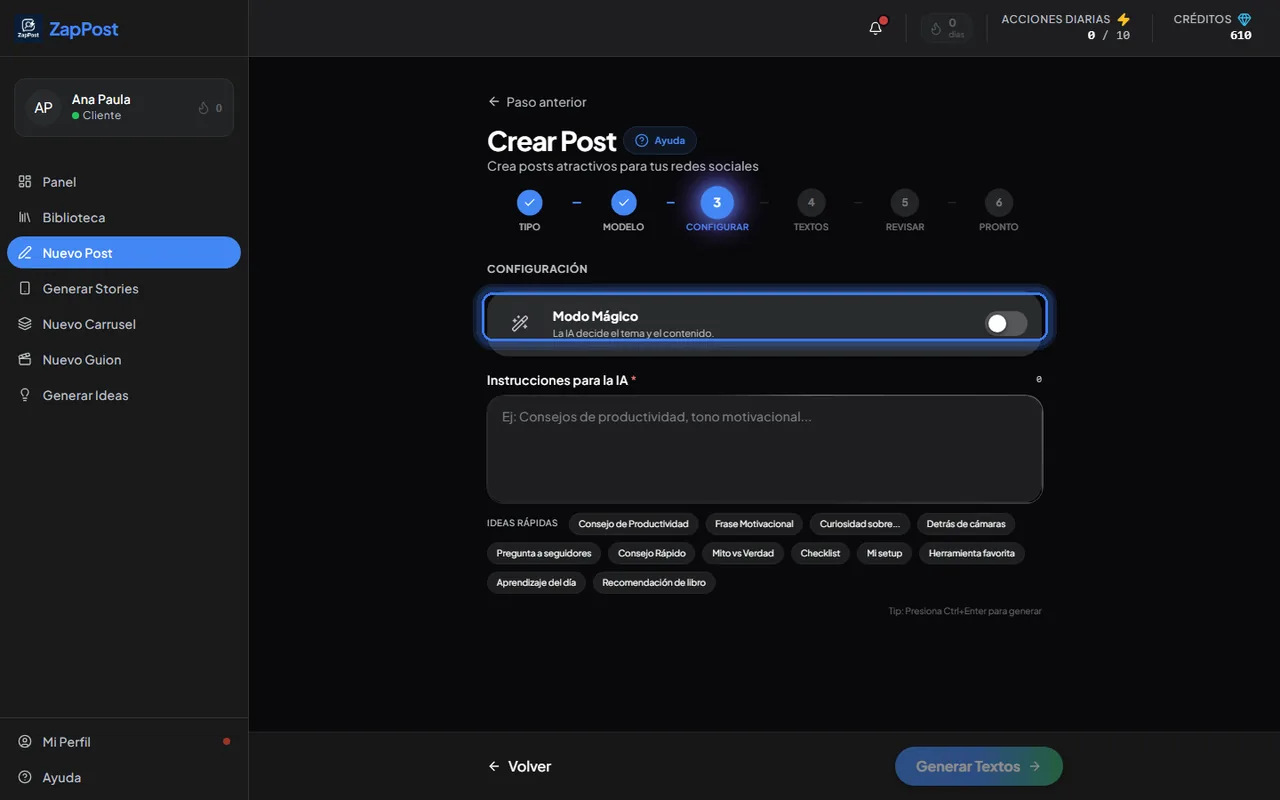Choose the Detrás de cámaras chip
Image resolution: width=1280 pixels, height=800 pixels.
tap(966, 524)
